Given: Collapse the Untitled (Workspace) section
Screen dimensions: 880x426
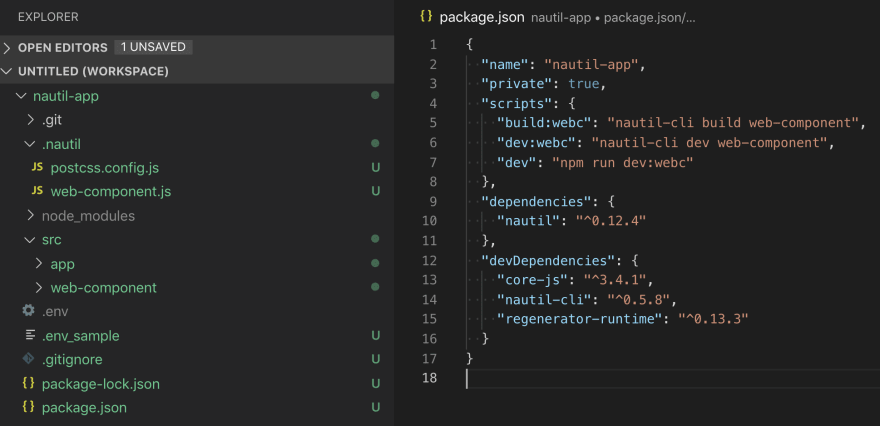Looking at the screenshot, I should pyautogui.click(x=7, y=72).
